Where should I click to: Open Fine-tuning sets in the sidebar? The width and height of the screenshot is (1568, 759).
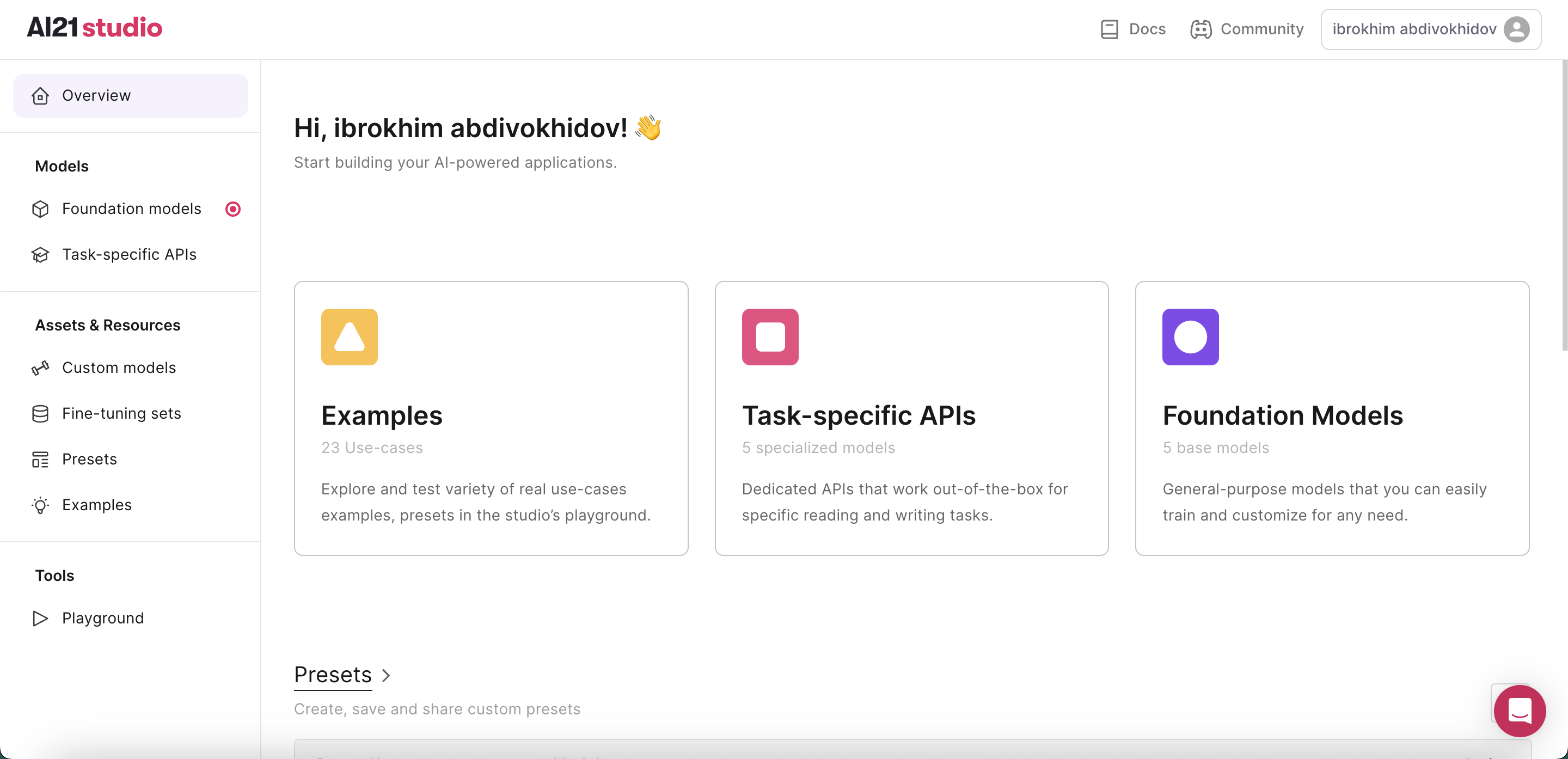click(121, 413)
